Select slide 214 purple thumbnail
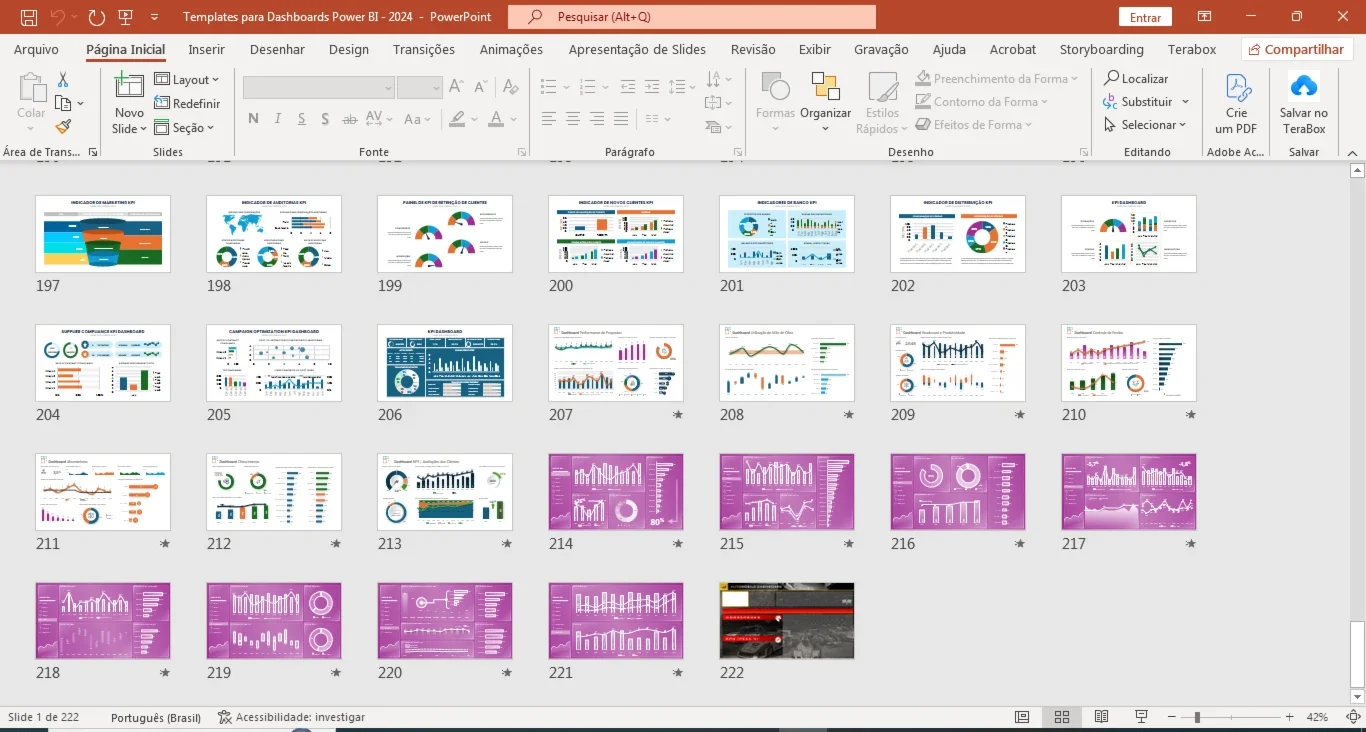This screenshot has height=732, width=1366. (x=616, y=492)
